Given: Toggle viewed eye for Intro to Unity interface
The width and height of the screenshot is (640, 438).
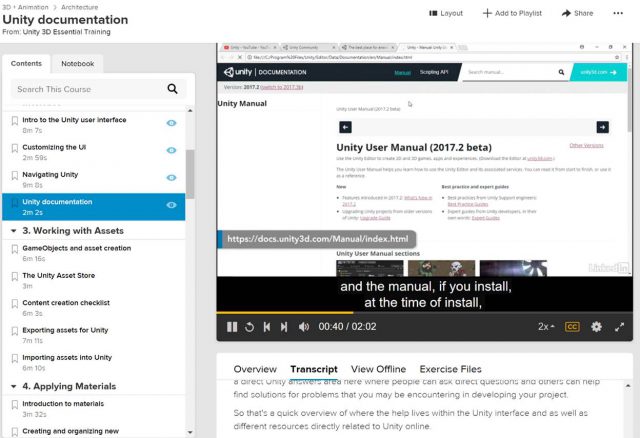Looking at the screenshot, I should (171, 123).
